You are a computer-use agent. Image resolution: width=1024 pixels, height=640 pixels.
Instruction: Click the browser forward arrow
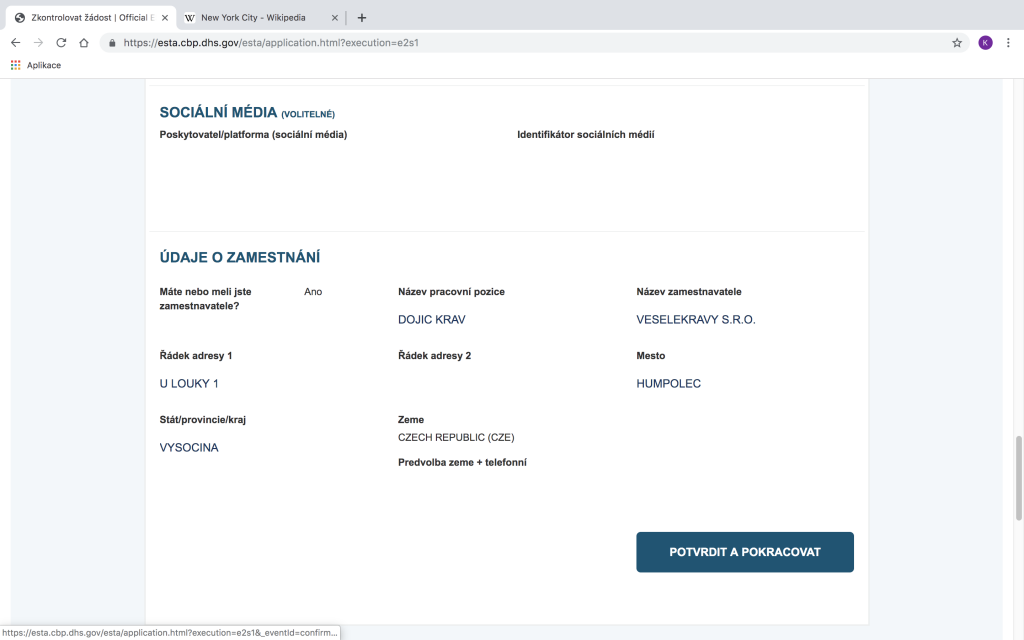click(x=38, y=43)
